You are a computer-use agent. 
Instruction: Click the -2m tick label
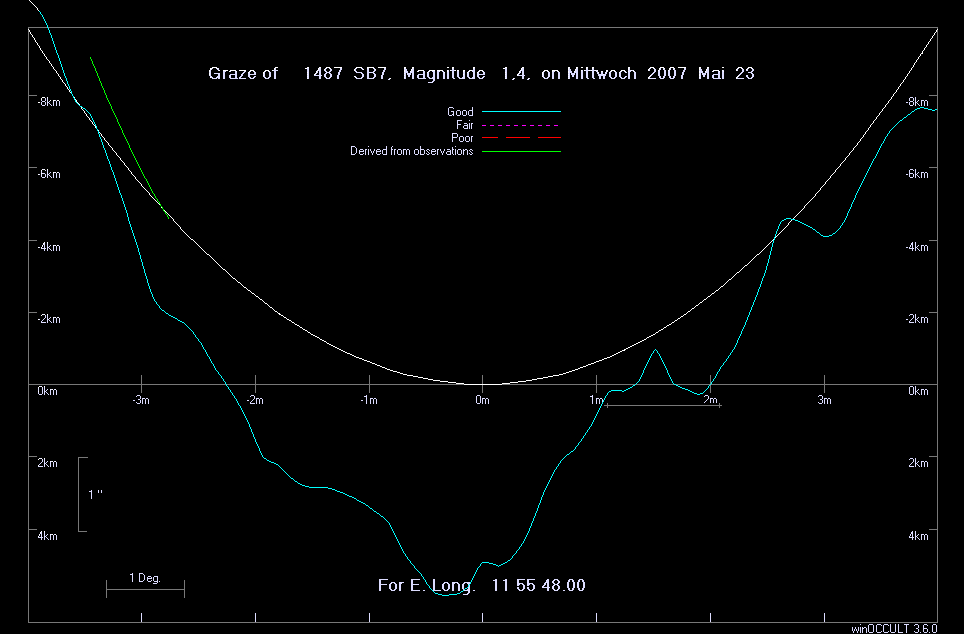click(256, 401)
